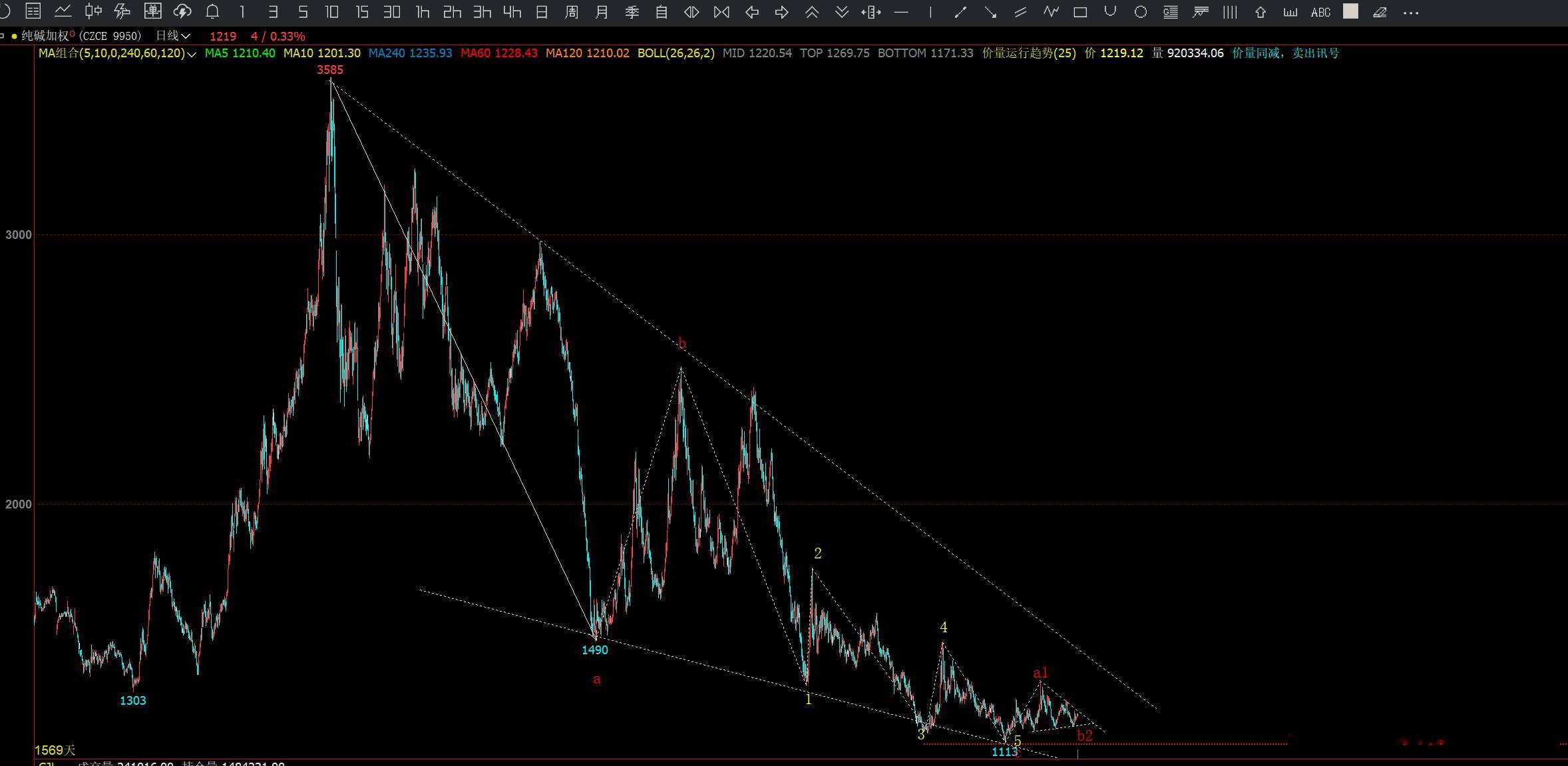Select the zigzag wave line tool
The width and height of the screenshot is (1568, 766).
click(1051, 11)
